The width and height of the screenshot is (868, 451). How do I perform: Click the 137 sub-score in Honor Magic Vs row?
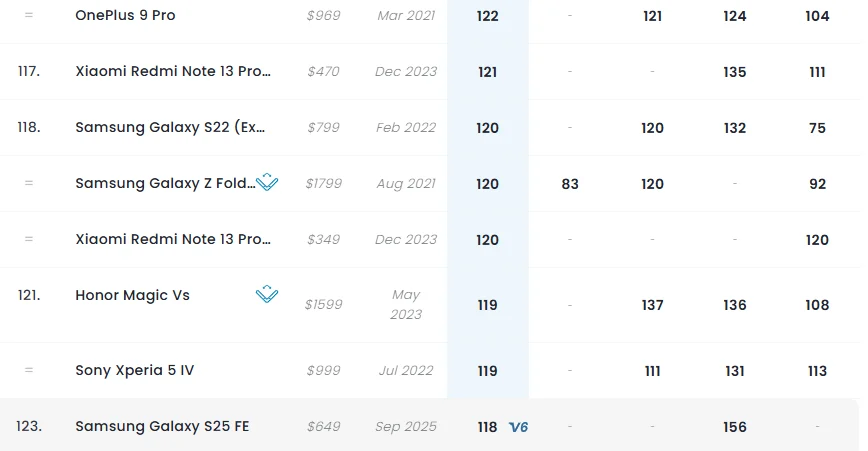(652, 305)
